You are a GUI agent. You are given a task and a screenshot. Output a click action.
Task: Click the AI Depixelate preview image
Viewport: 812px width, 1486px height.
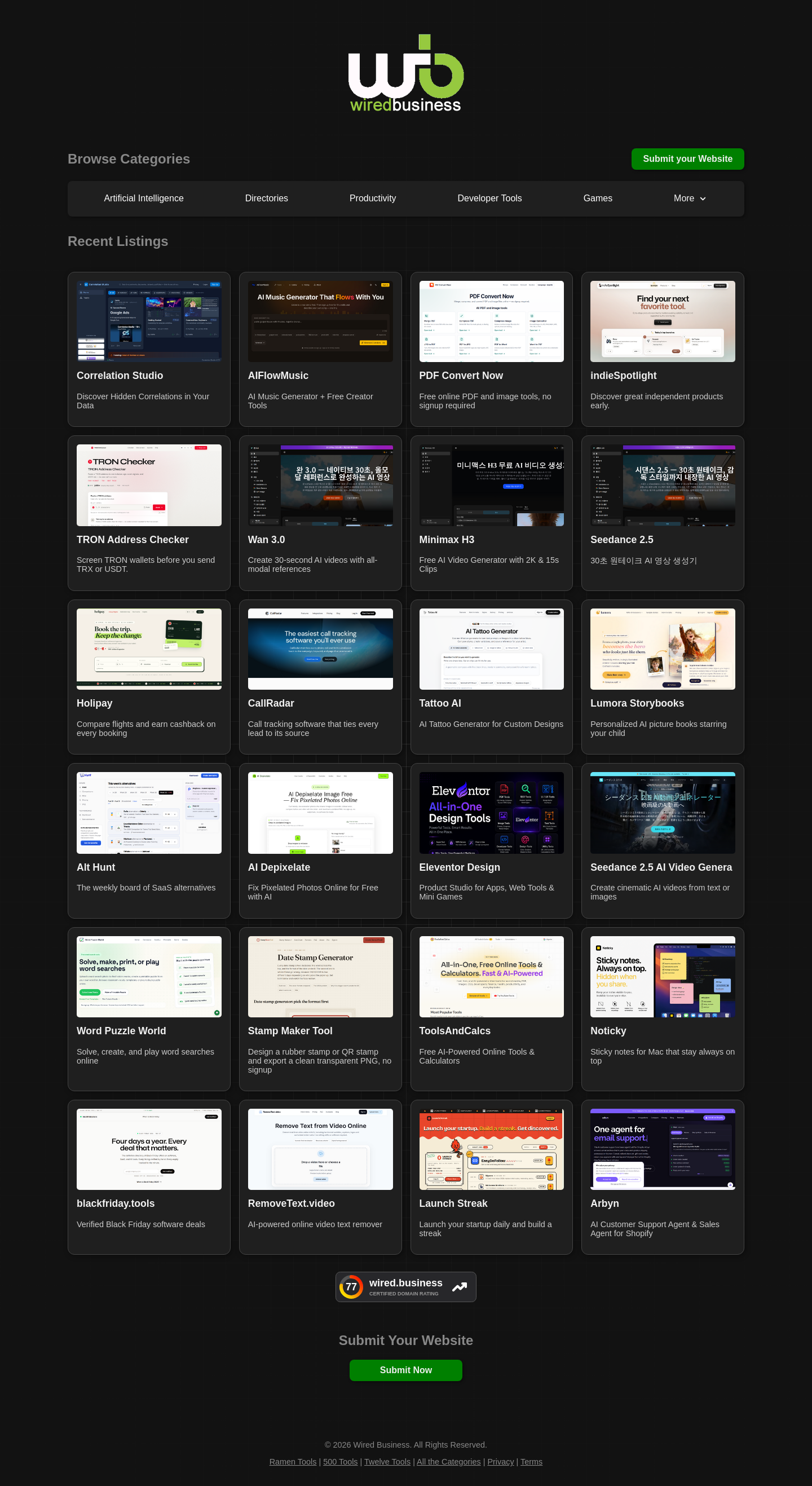pos(320,813)
